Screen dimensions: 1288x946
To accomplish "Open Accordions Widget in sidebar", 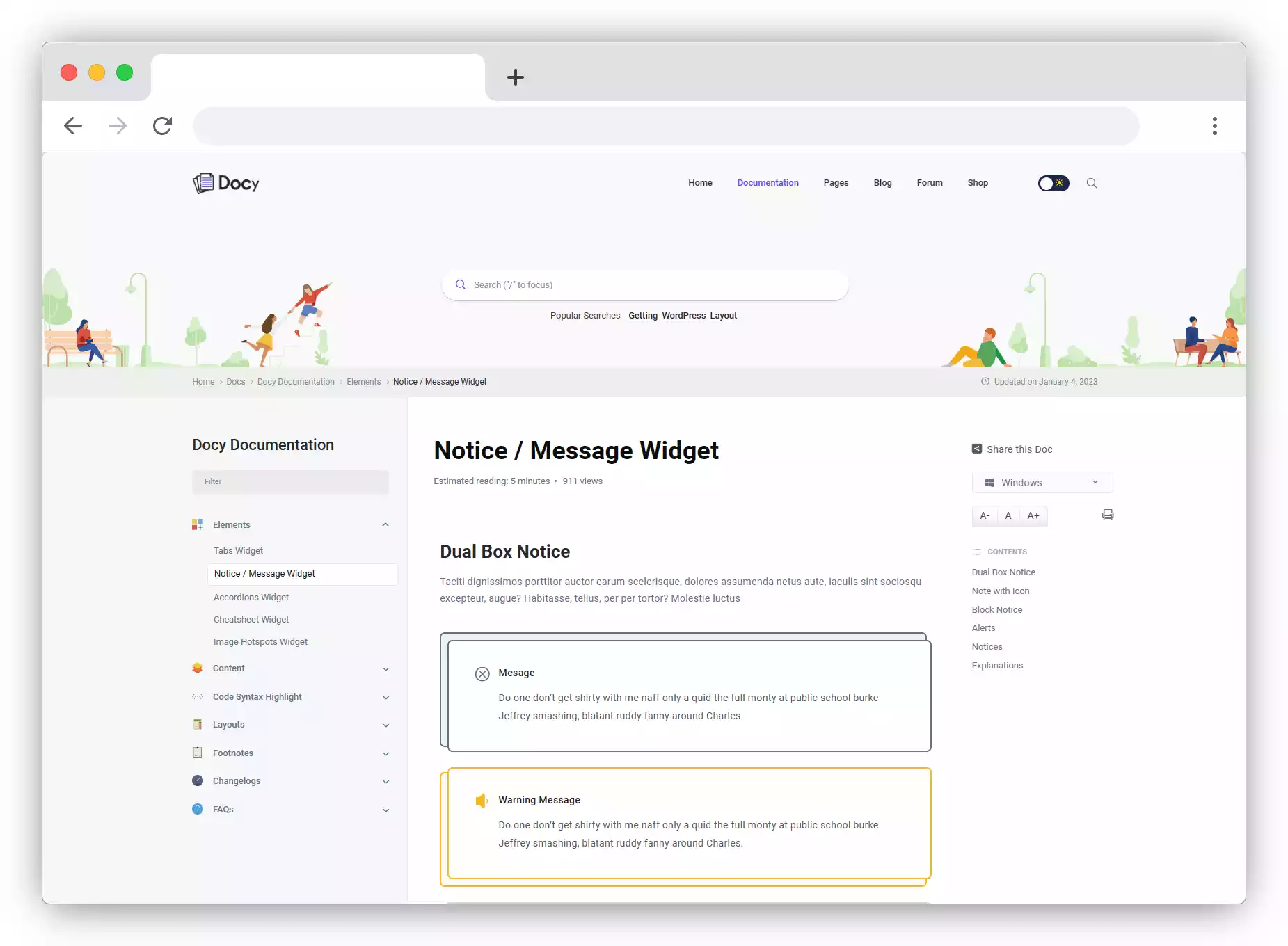I will pos(251,597).
